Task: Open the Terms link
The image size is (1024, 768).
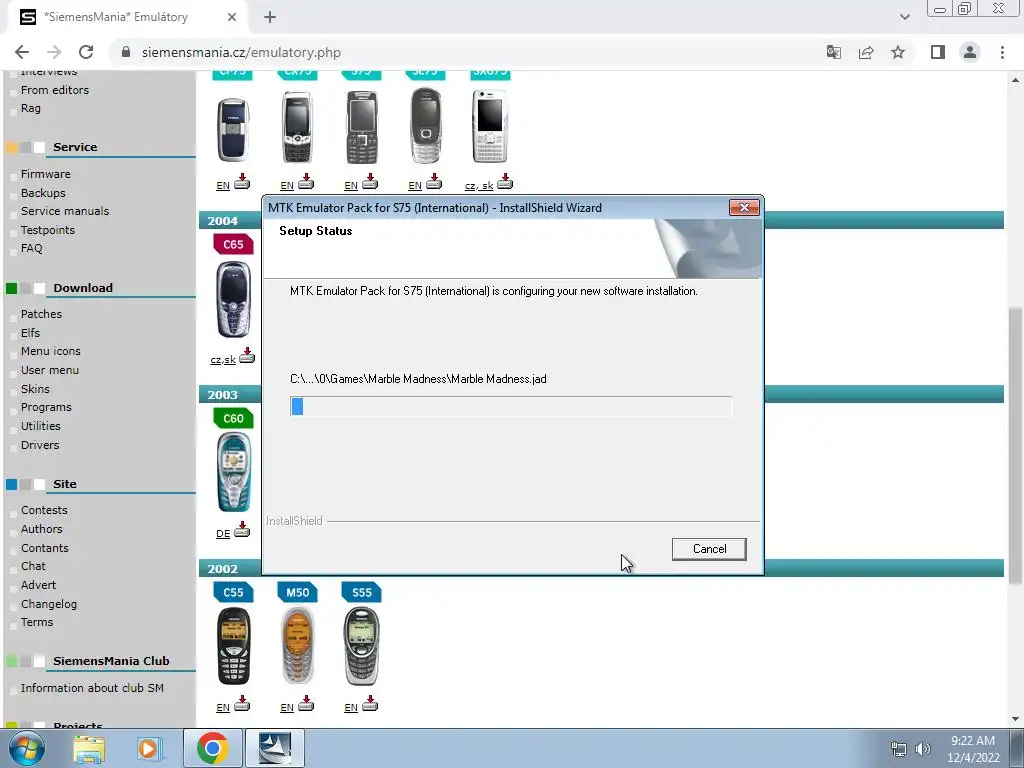Action: 37,622
